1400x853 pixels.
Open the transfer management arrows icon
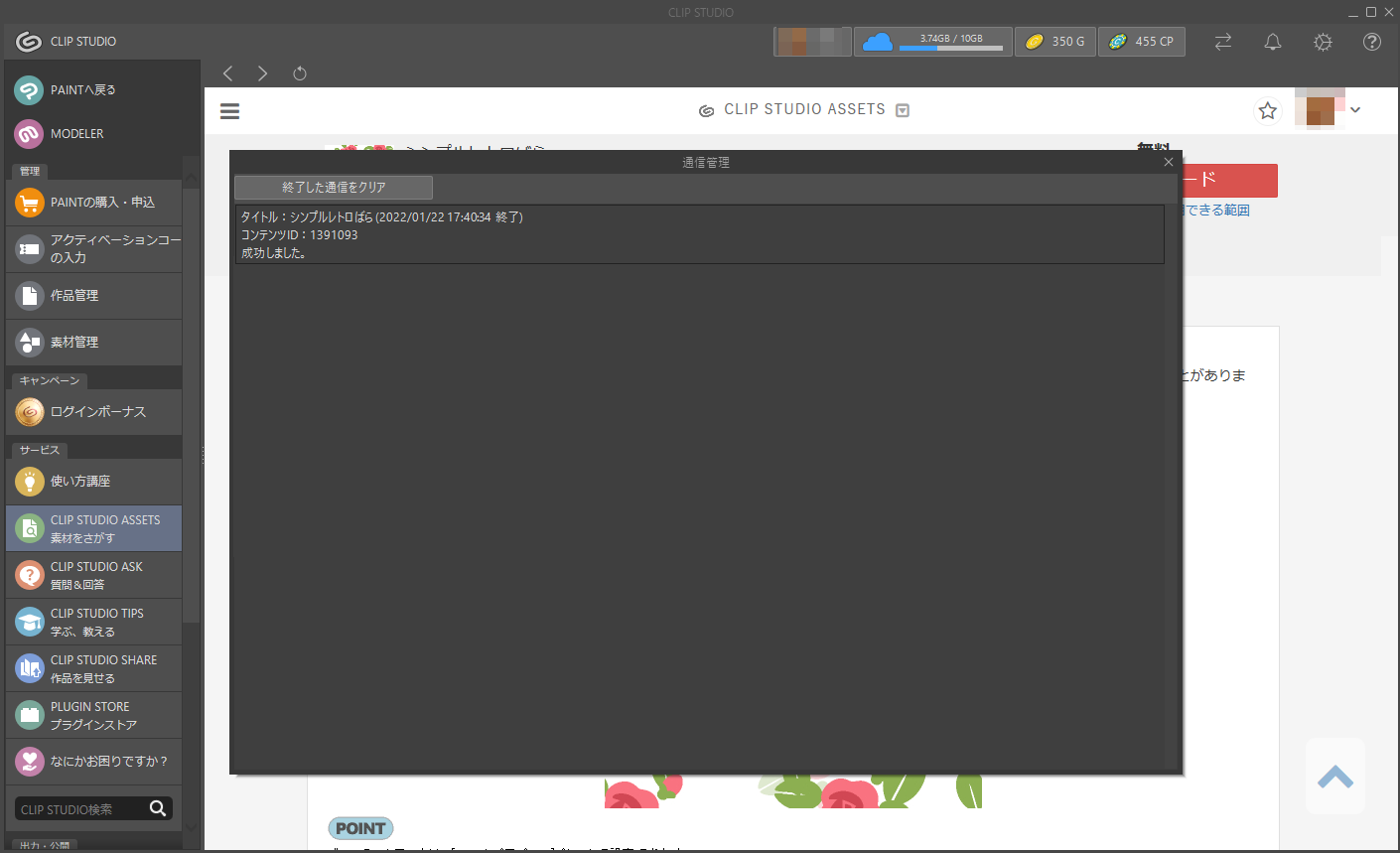(x=1222, y=42)
